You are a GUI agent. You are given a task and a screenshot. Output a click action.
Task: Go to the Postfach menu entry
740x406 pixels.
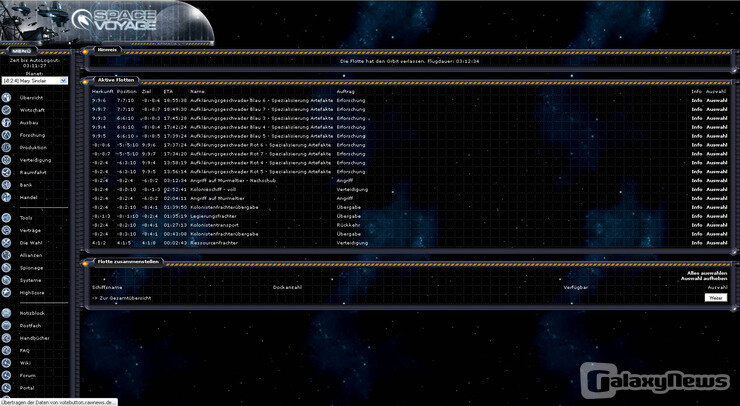30,326
